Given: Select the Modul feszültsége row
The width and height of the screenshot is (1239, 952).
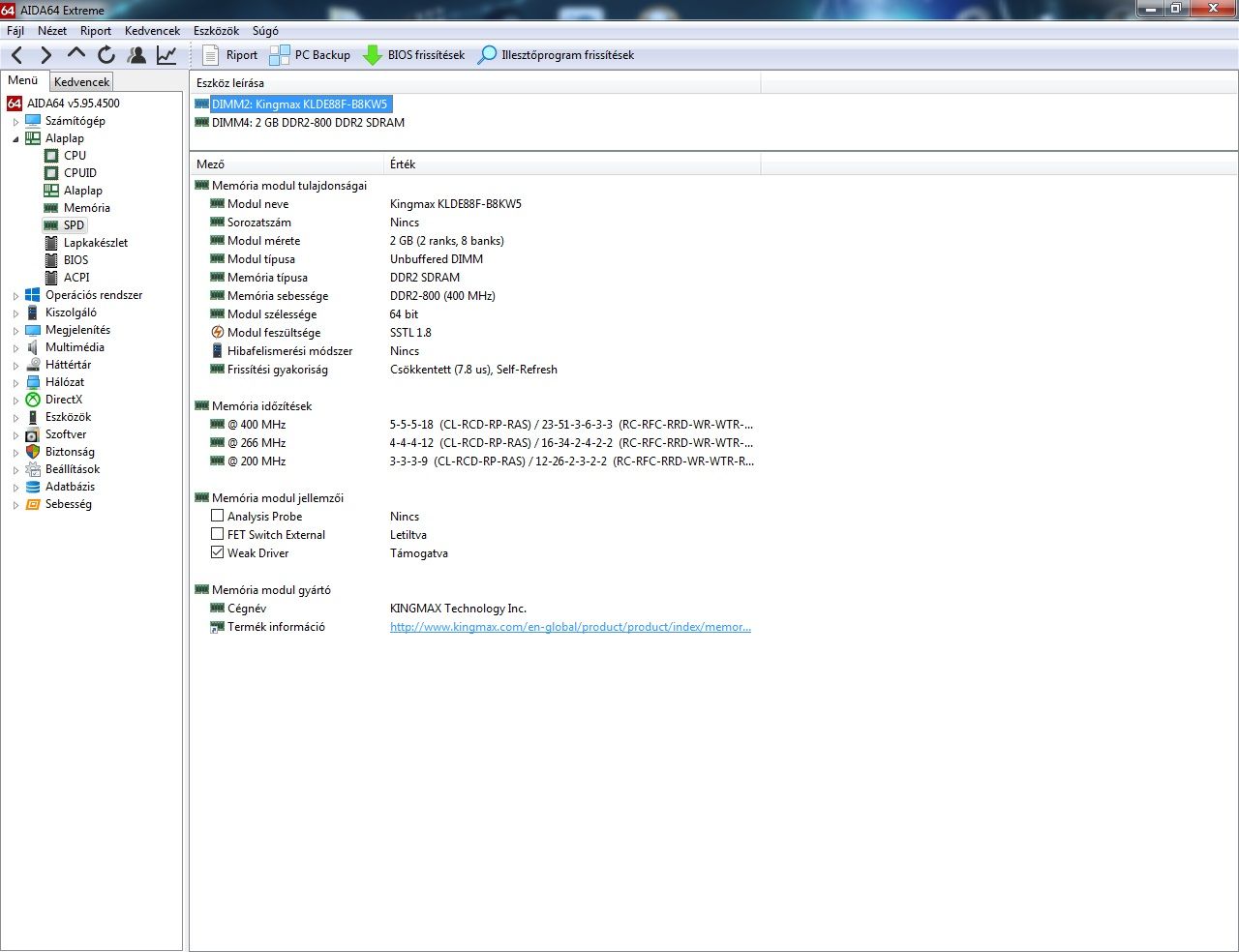Looking at the screenshot, I should pos(320,333).
